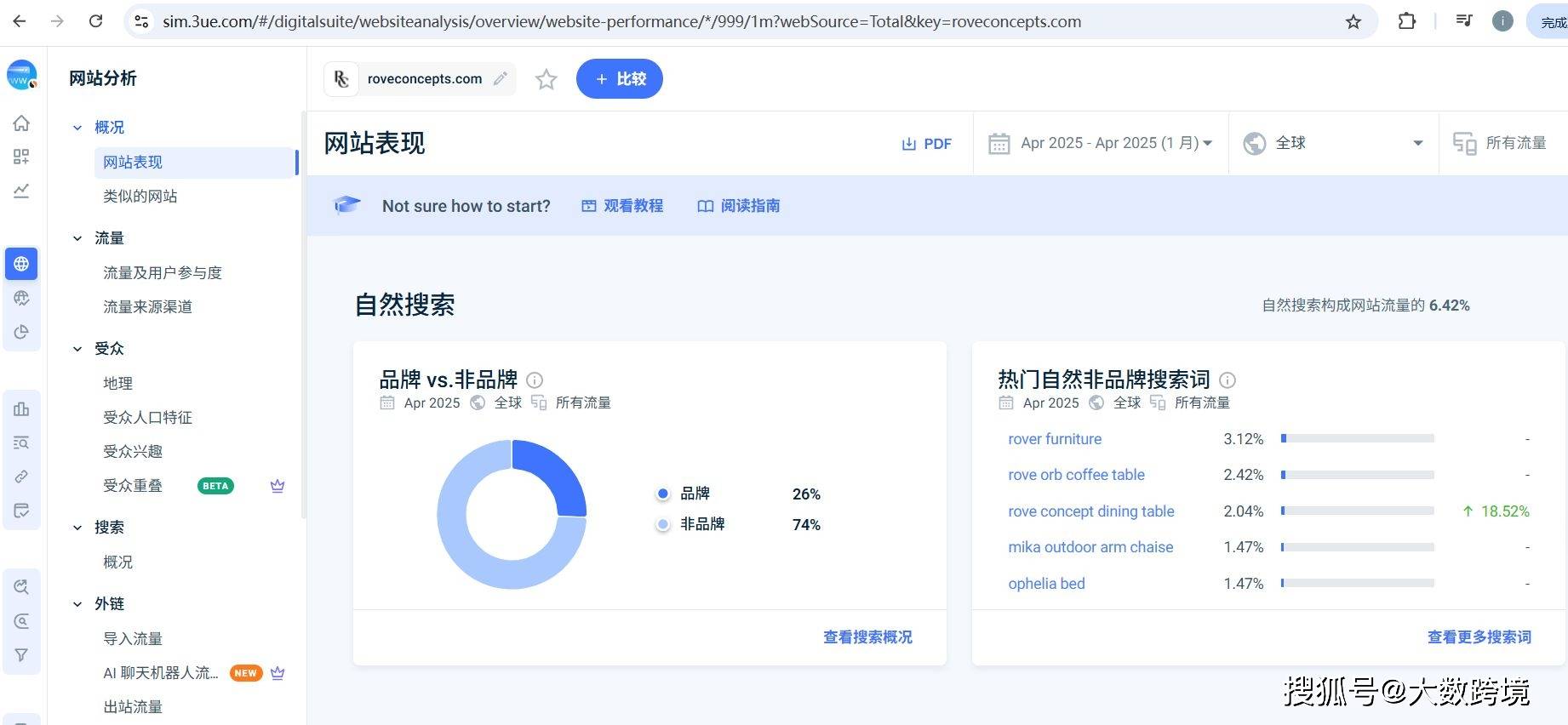Open 导入流量 sidebar item
This screenshot has width=1568, height=725.
tap(133, 639)
